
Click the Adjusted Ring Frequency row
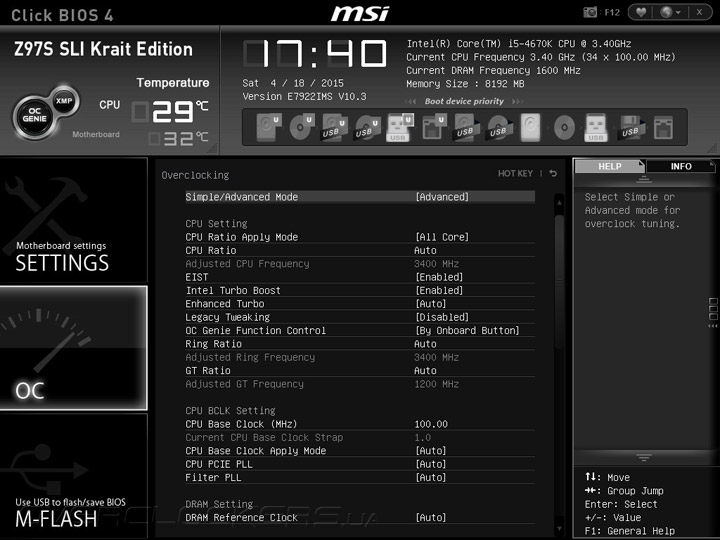pos(360,357)
